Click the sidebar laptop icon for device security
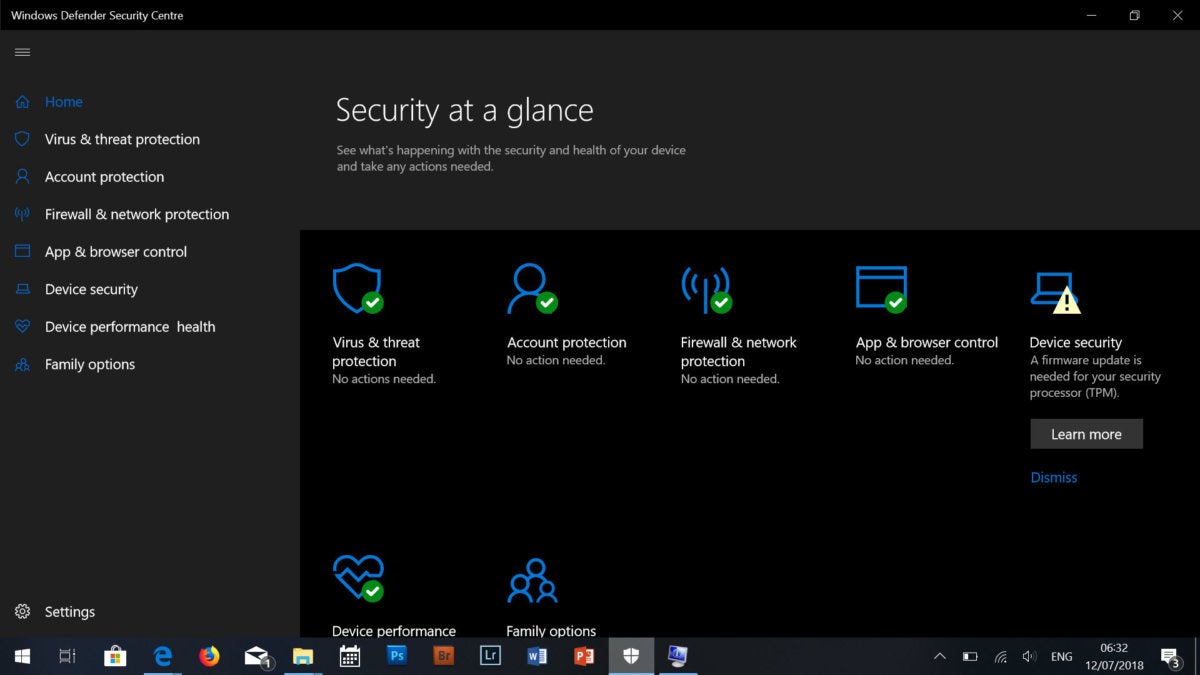Image resolution: width=1200 pixels, height=675 pixels. coord(22,289)
